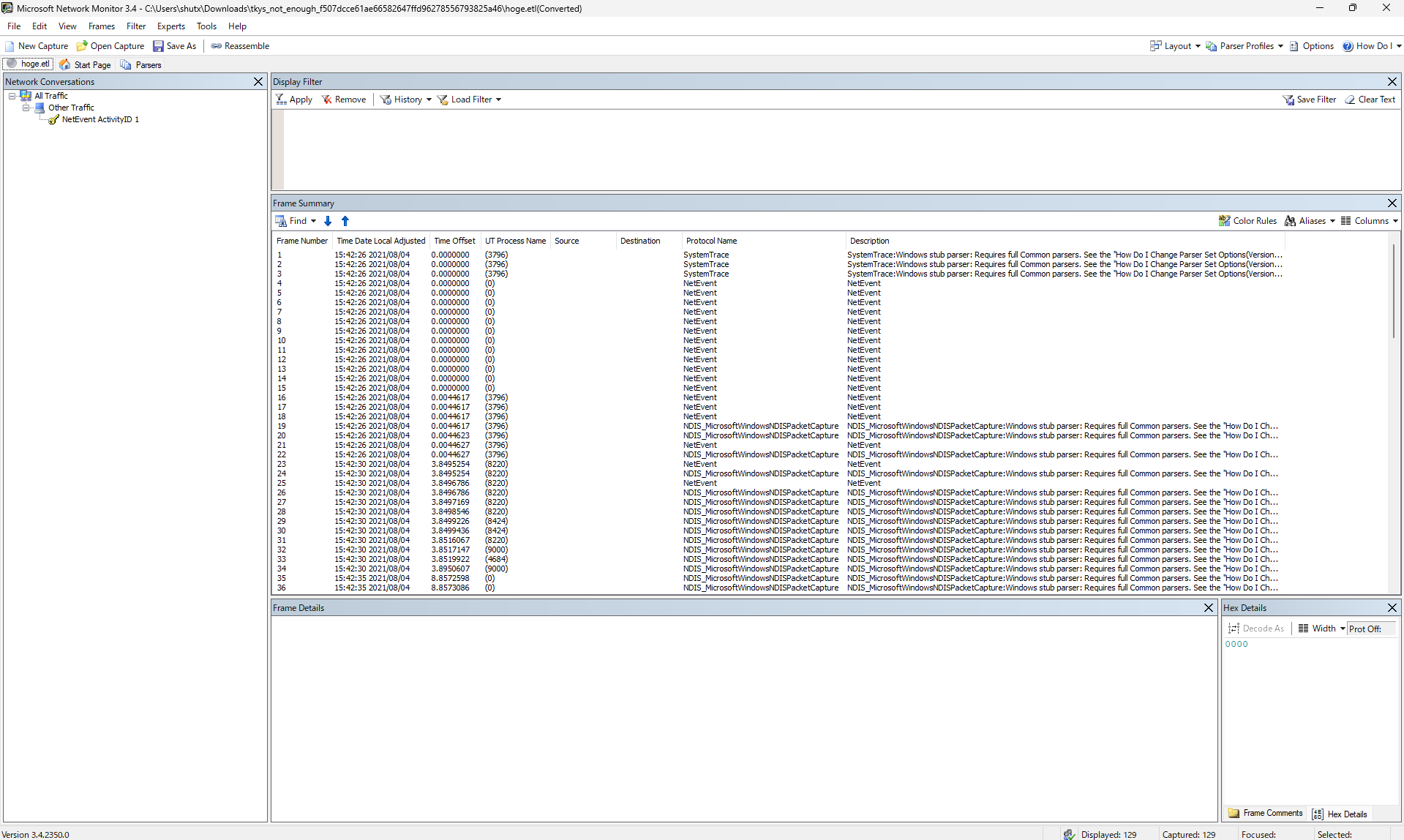Click the status bar capture icon
Viewport: 1404px width, 840px height.
pos(1070,834)
